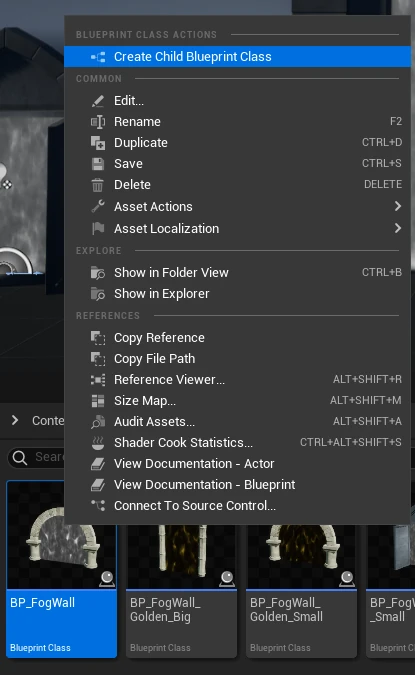This screenshot has height=675, width=415.
Task: Open Size Map... entry
Action: [x=237, y=401]
